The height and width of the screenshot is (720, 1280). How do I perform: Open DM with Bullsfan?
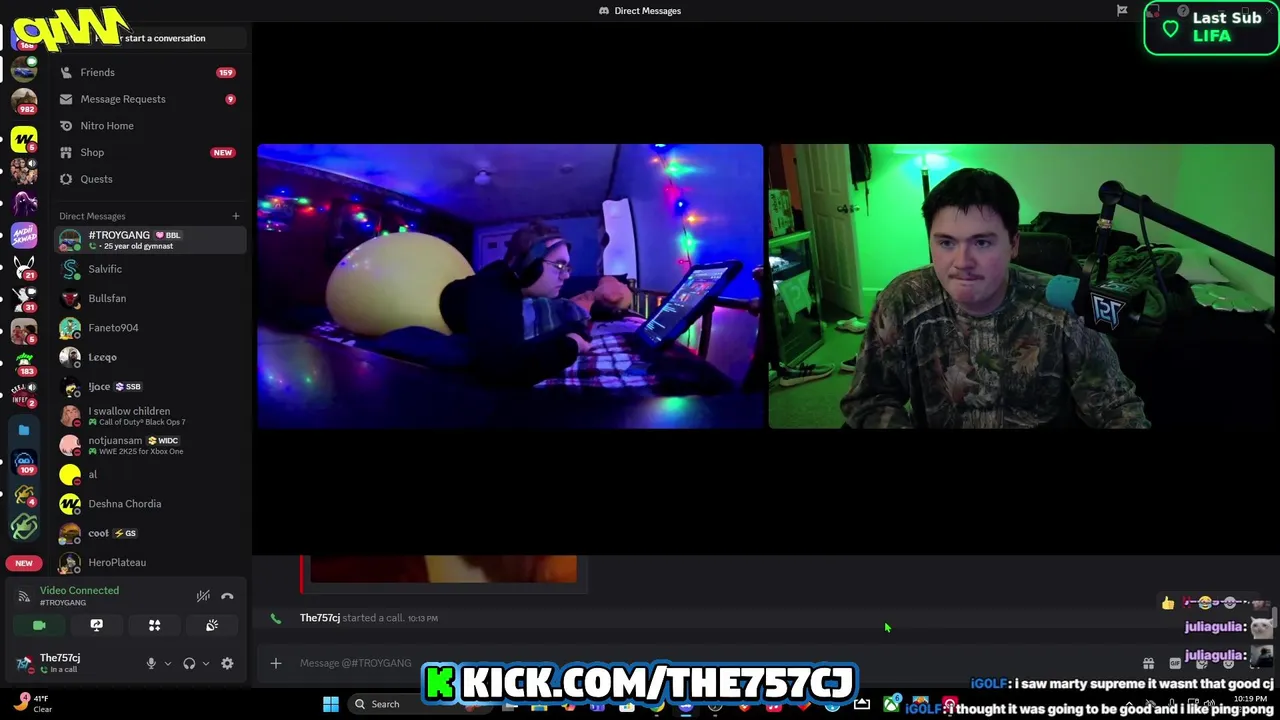coord(150,298)
